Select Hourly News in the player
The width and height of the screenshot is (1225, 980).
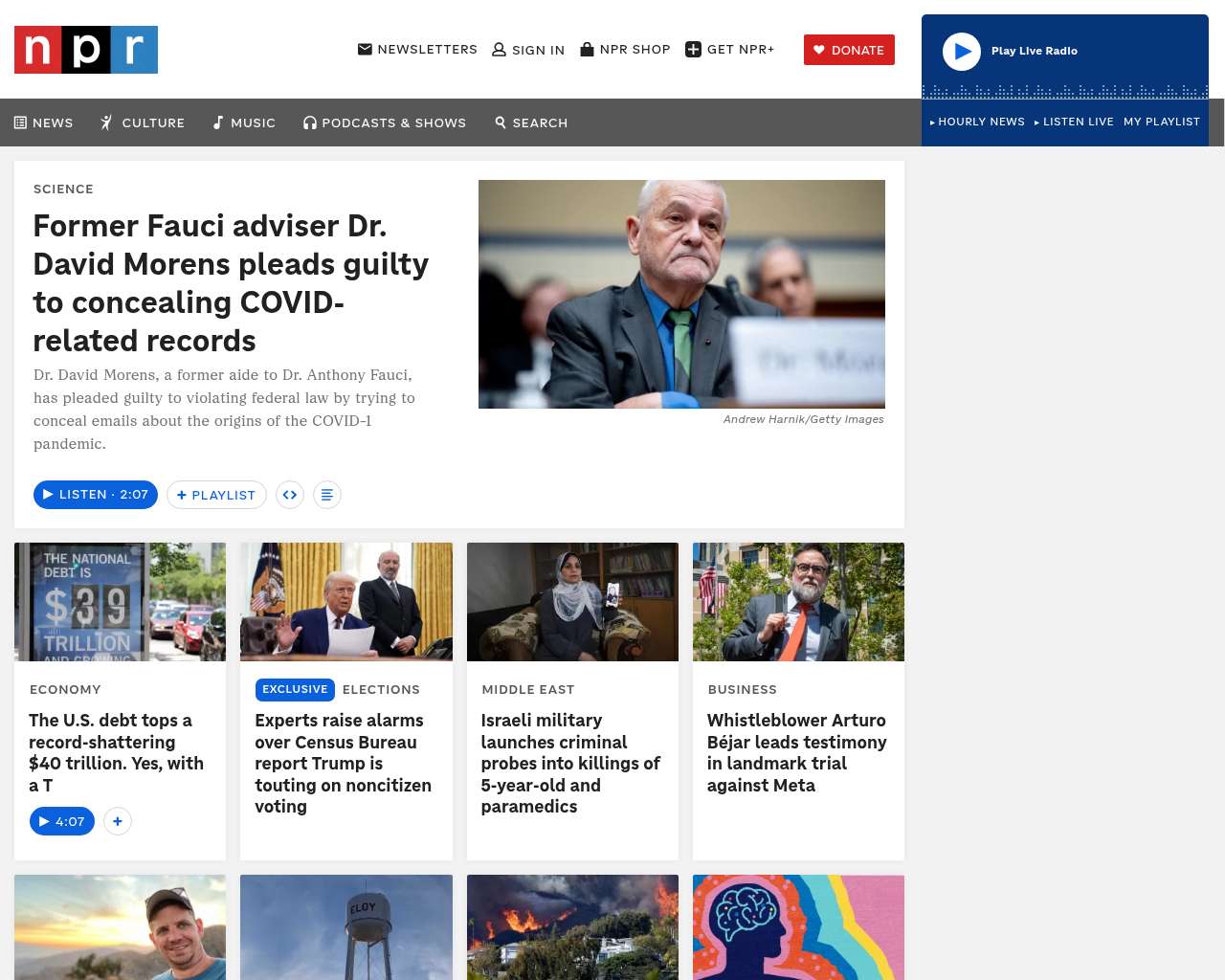(977, 122)
